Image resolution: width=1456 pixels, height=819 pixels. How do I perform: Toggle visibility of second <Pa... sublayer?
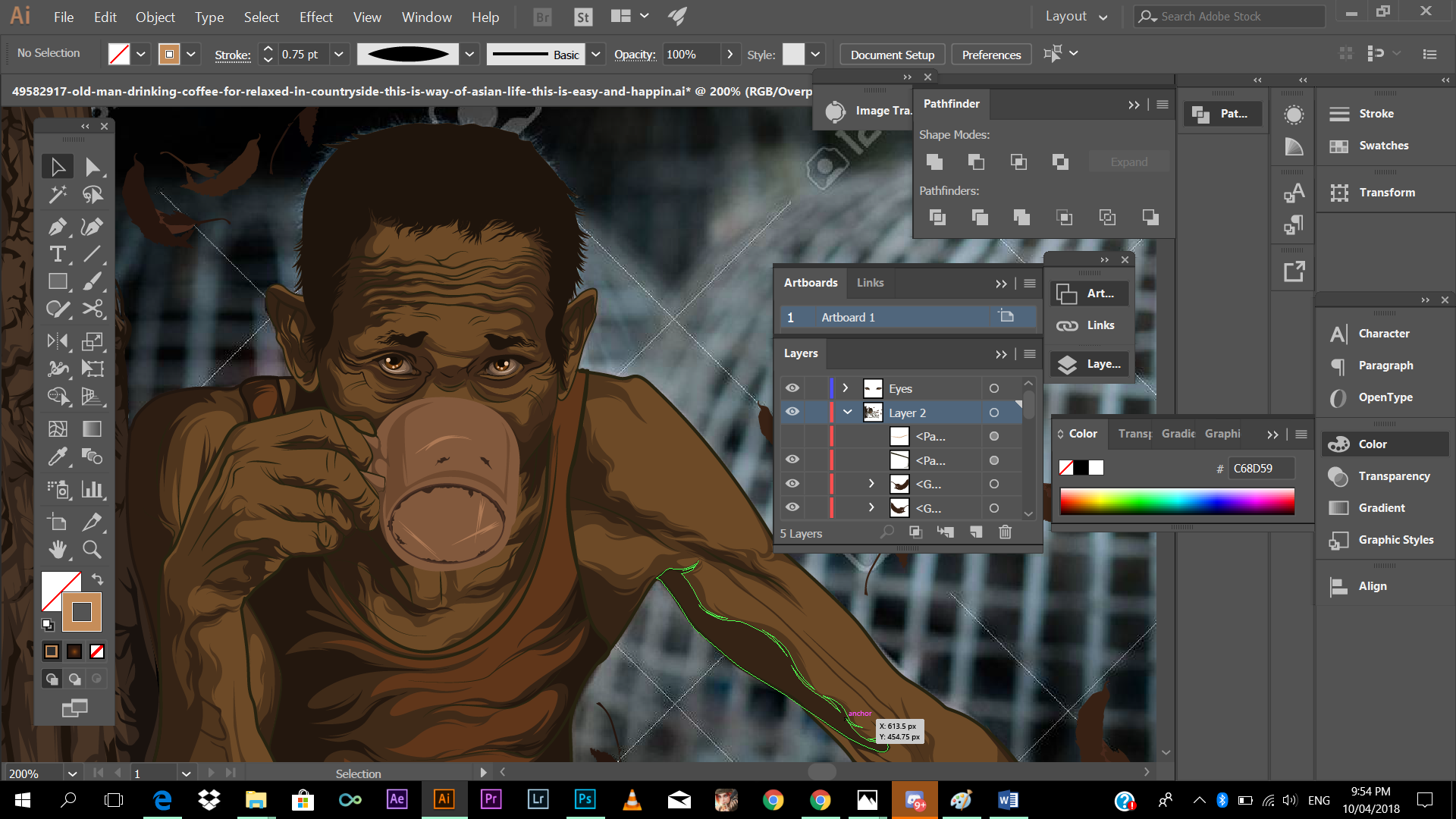pyautogui.click(x=792, y=460)
